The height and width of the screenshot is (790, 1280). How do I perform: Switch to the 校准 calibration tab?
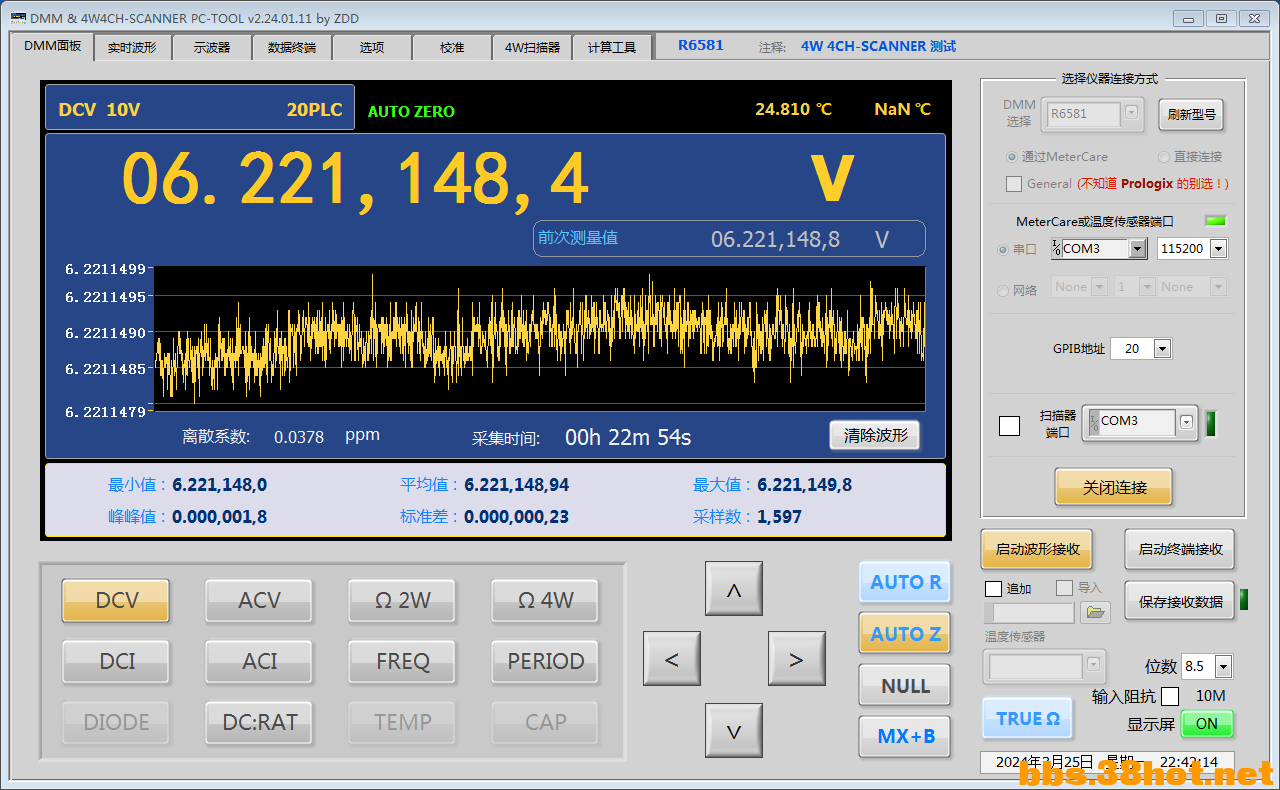tap(452, 47)
